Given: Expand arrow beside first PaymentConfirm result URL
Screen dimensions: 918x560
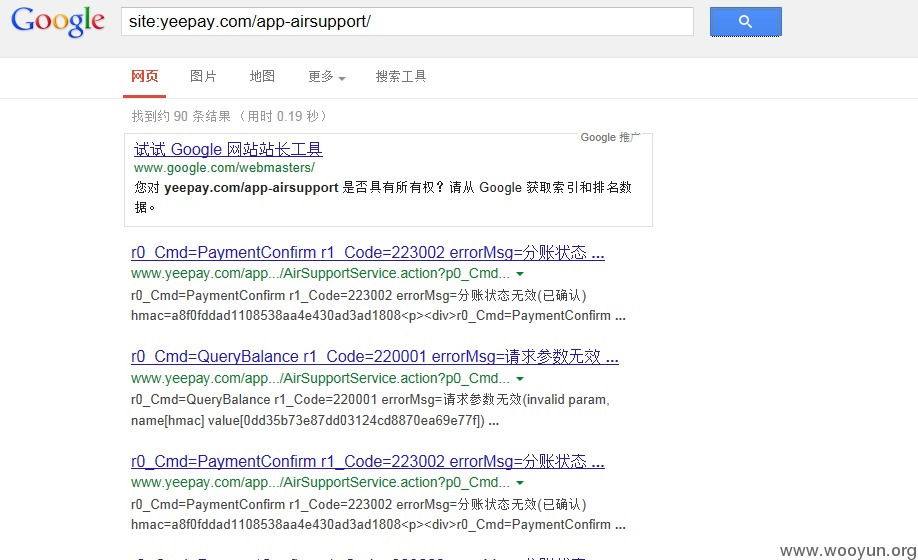Looking at the screenshot, I should [520, 274].
